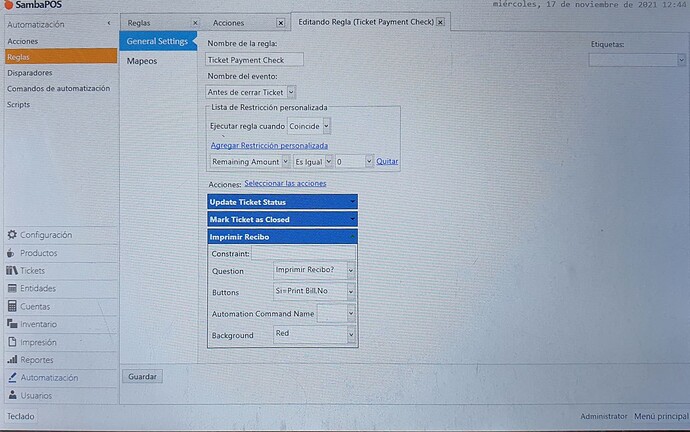Open Entidades icon in sidebar
This screenshot has height=432, width=690.
(x=12, y=289)
